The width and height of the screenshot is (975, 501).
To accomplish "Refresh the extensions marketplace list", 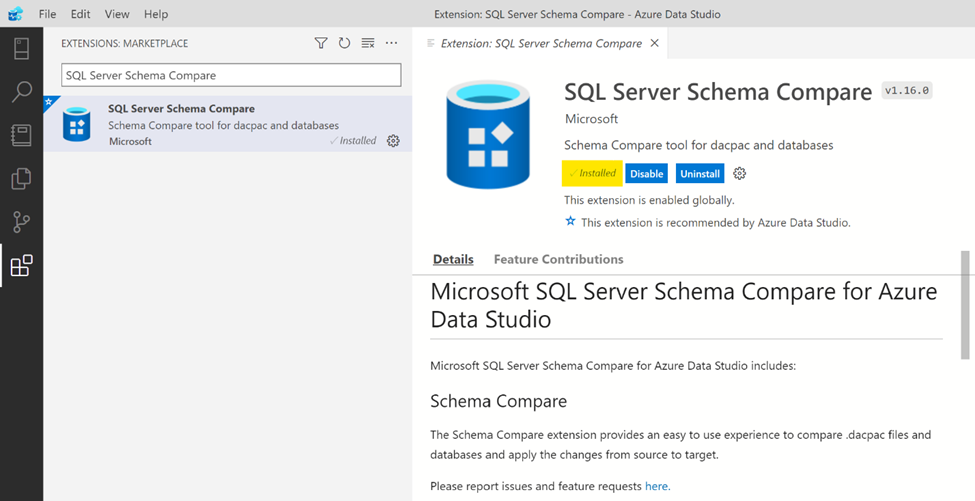I will point(344,43).
